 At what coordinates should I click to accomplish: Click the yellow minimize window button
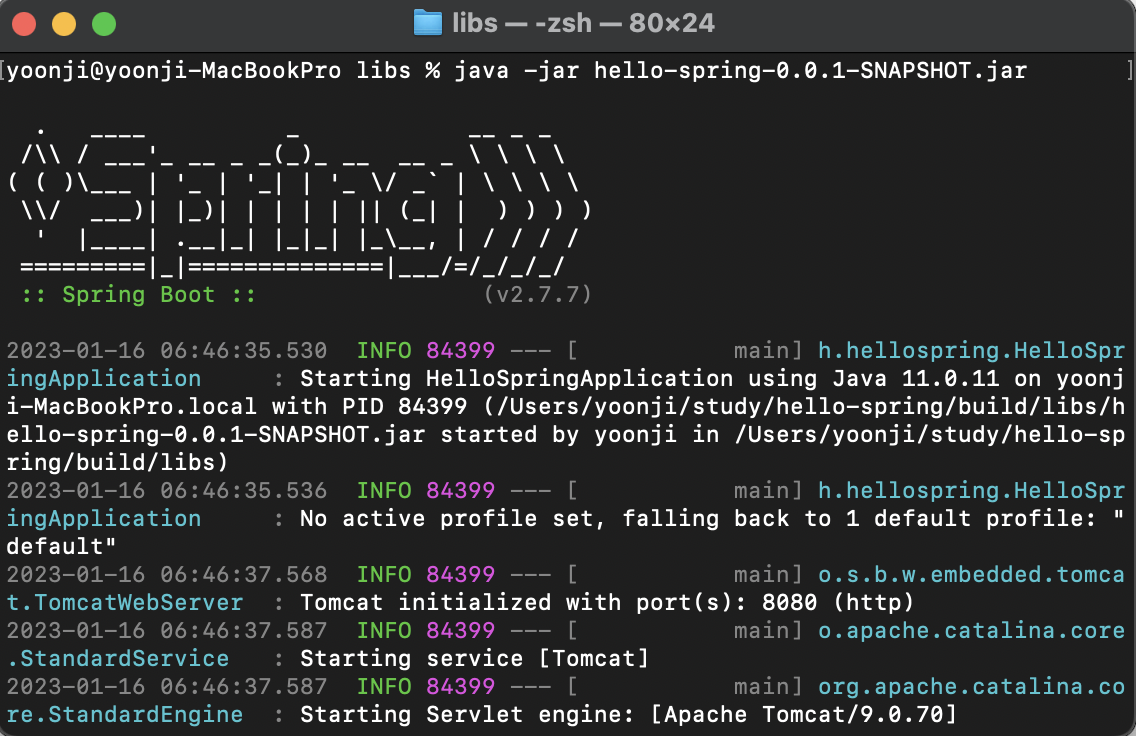64,24
